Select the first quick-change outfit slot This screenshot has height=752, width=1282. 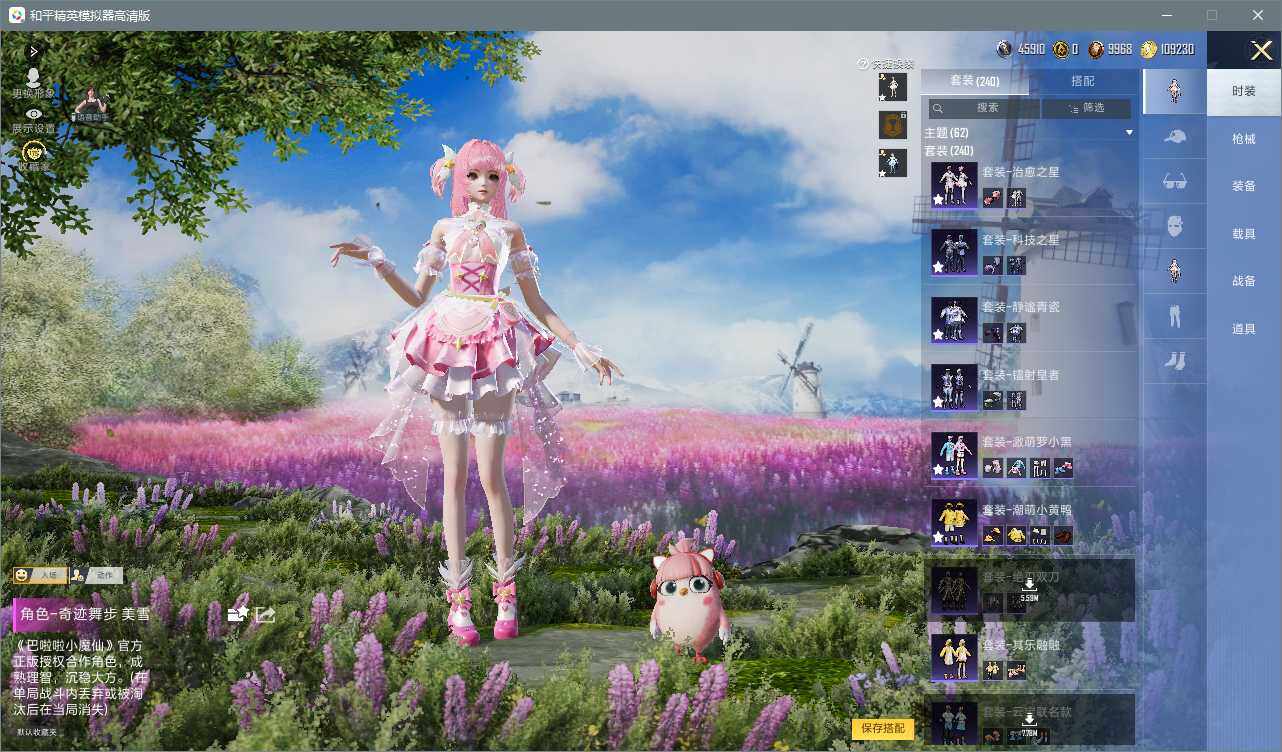[892, 87]
